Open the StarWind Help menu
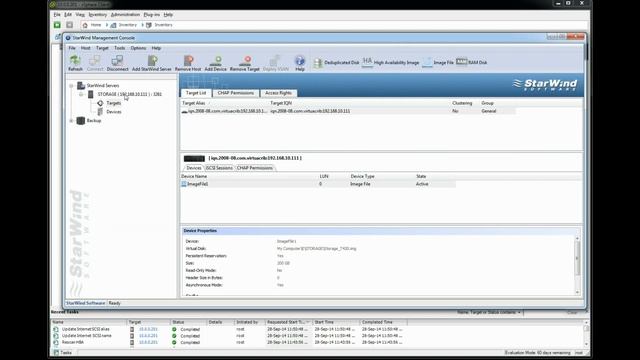This screenshot has height=360, width=640. click(156, 48)
